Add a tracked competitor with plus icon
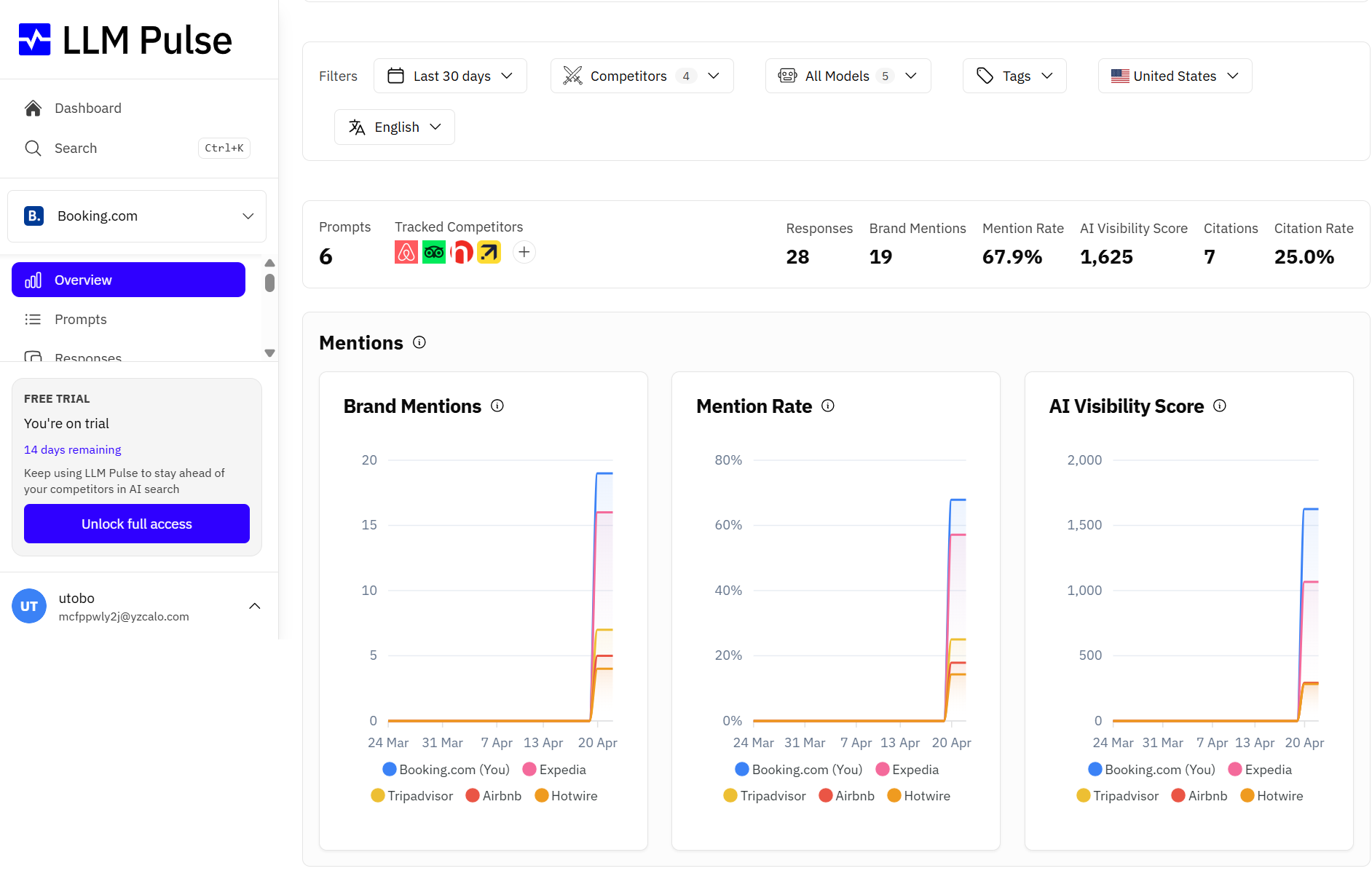The image size is (1372, 871). 524,252
